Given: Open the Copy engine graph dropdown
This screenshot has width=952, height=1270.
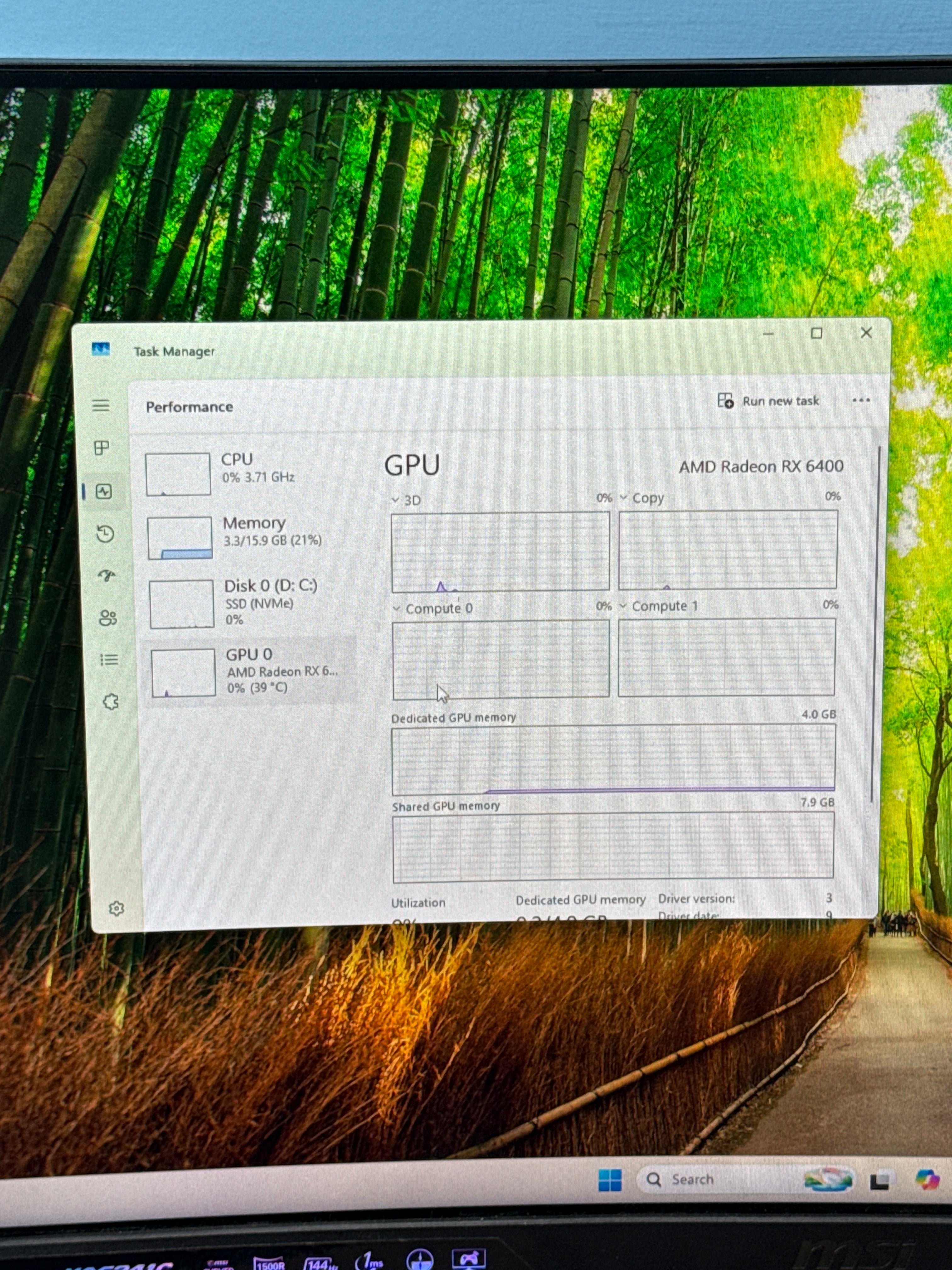Looking at the screenshot, I should (624, 498).
